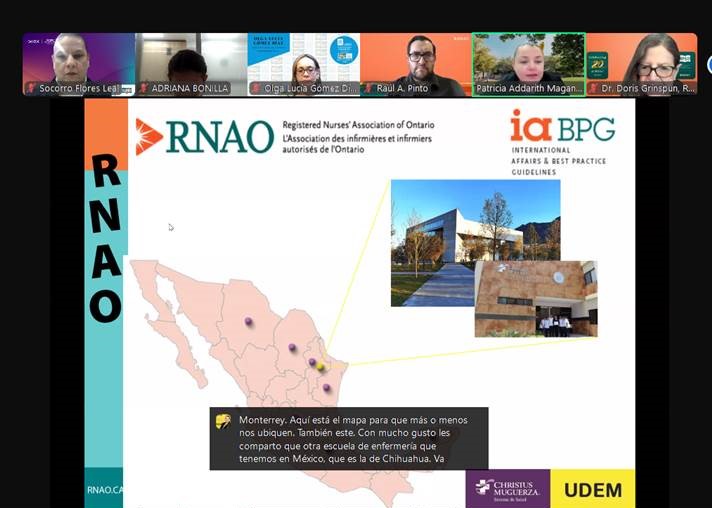This screenshot has width=712, height=508.
Task: Select Raúl A. Pinto's muted microphone icon
Action: (369, 88)
